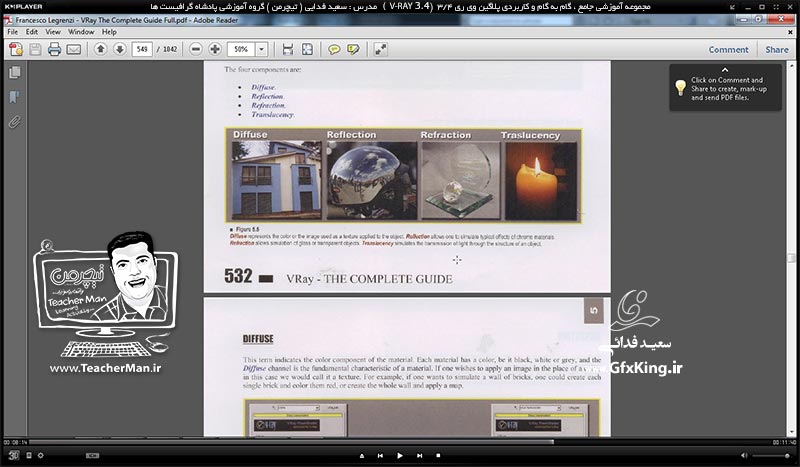800x467 pixels.
Task: Play the video in KMPlayer
Action: coord(399,455)
